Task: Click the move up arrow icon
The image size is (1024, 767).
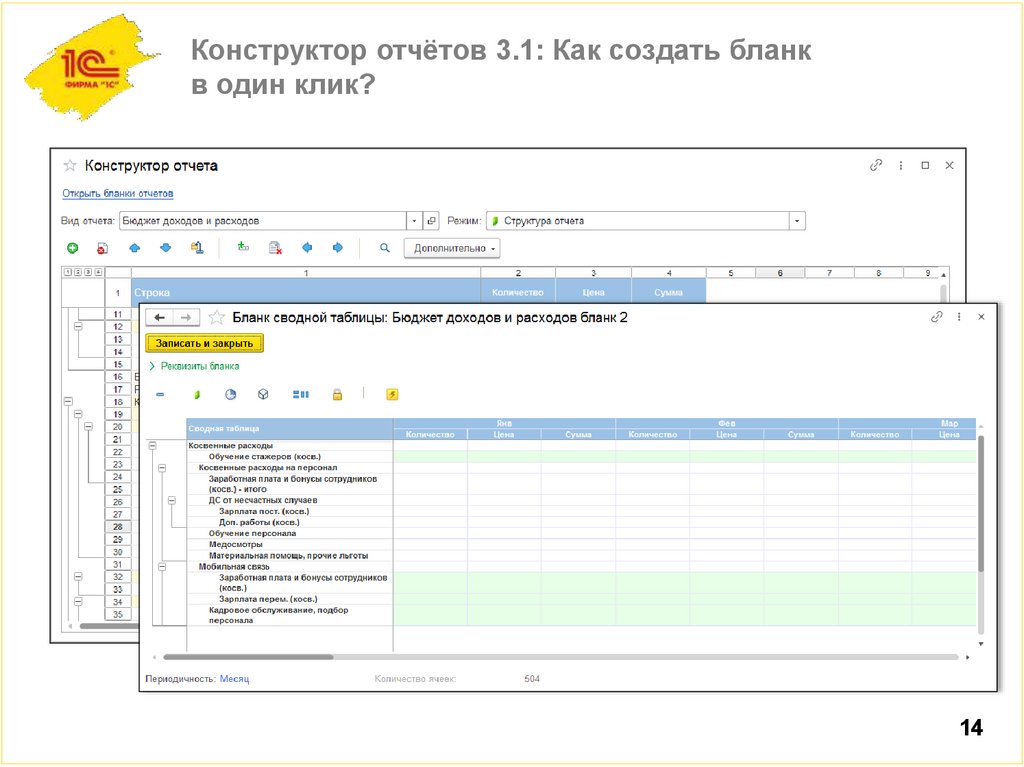Action: click(135, 248)
